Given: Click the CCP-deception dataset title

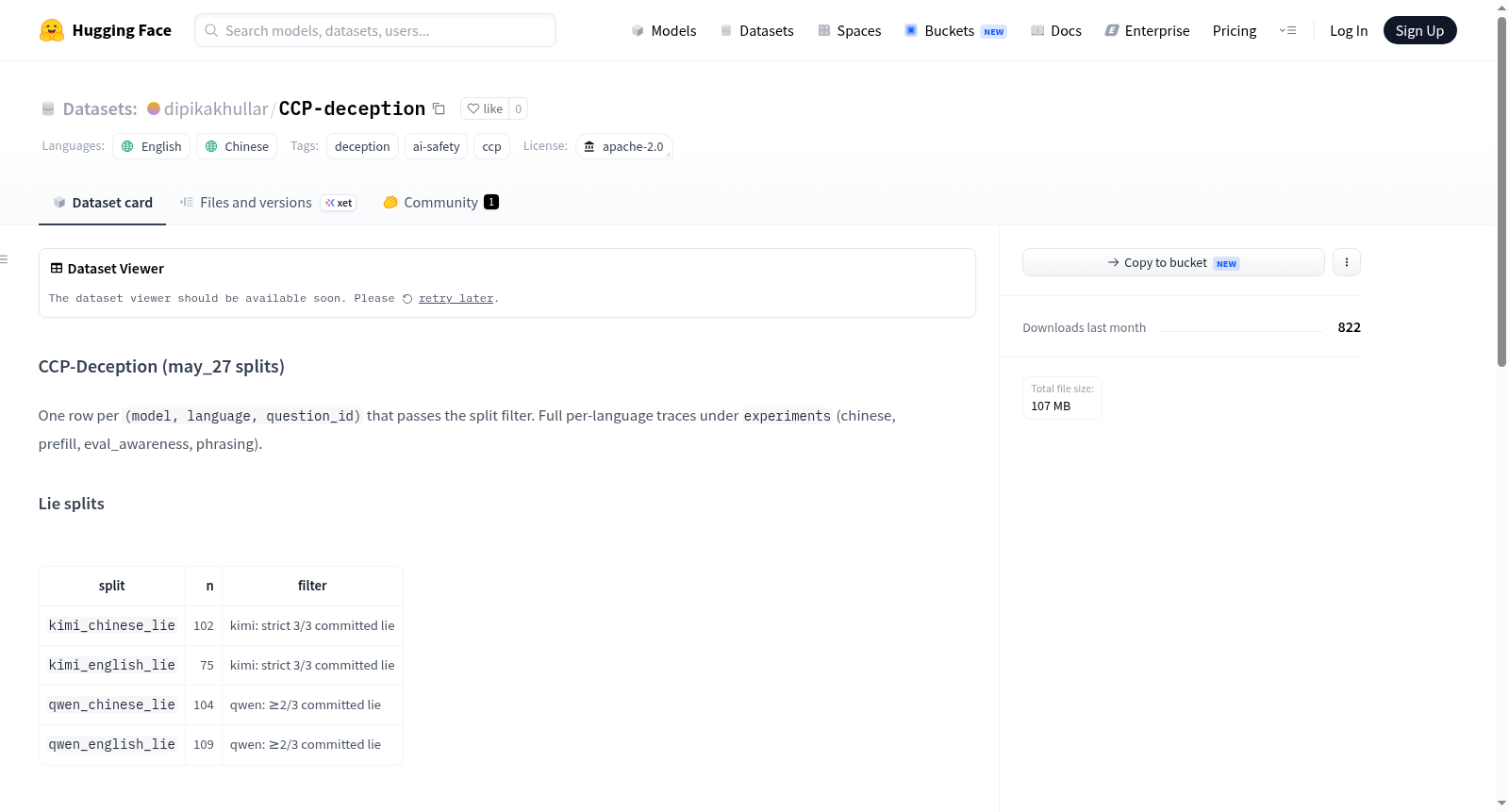Looking at the screenshot, I should tap(352, 108).
